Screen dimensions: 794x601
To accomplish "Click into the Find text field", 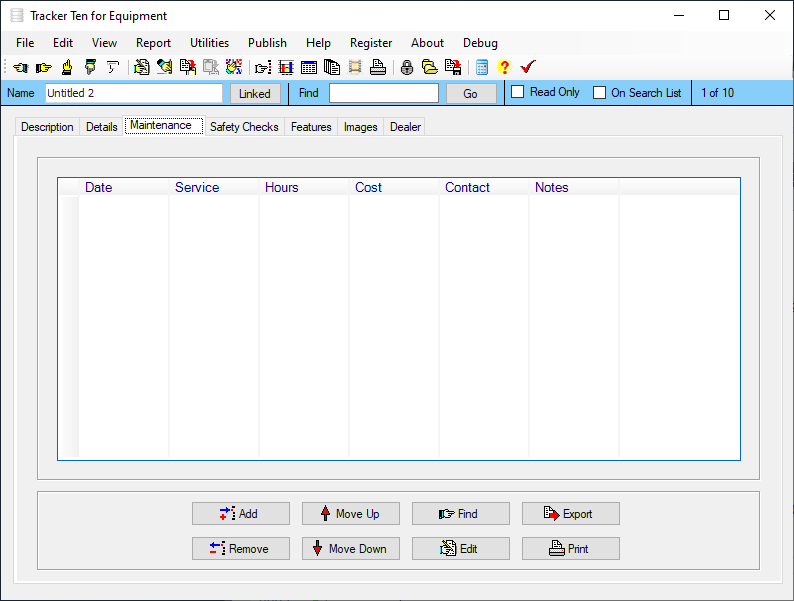I will [x=384, y=93].
